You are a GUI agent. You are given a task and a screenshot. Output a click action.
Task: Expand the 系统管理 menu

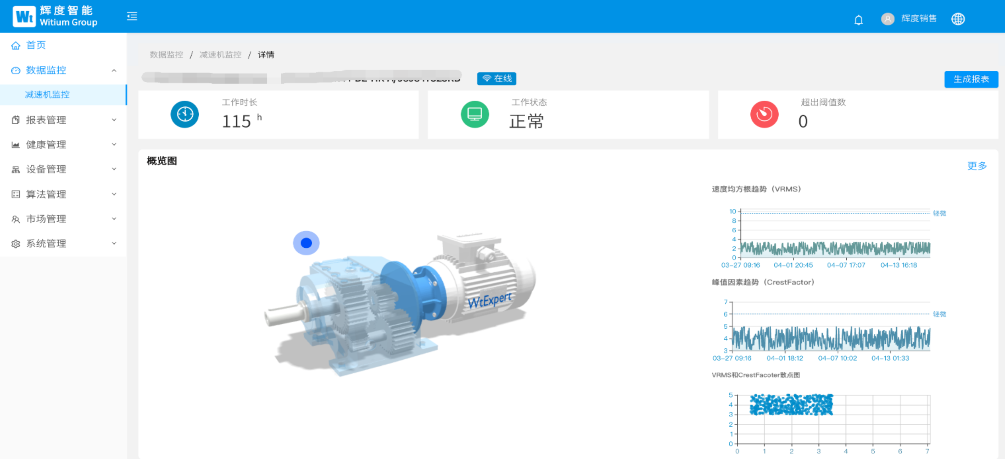(x=63, y=244)
